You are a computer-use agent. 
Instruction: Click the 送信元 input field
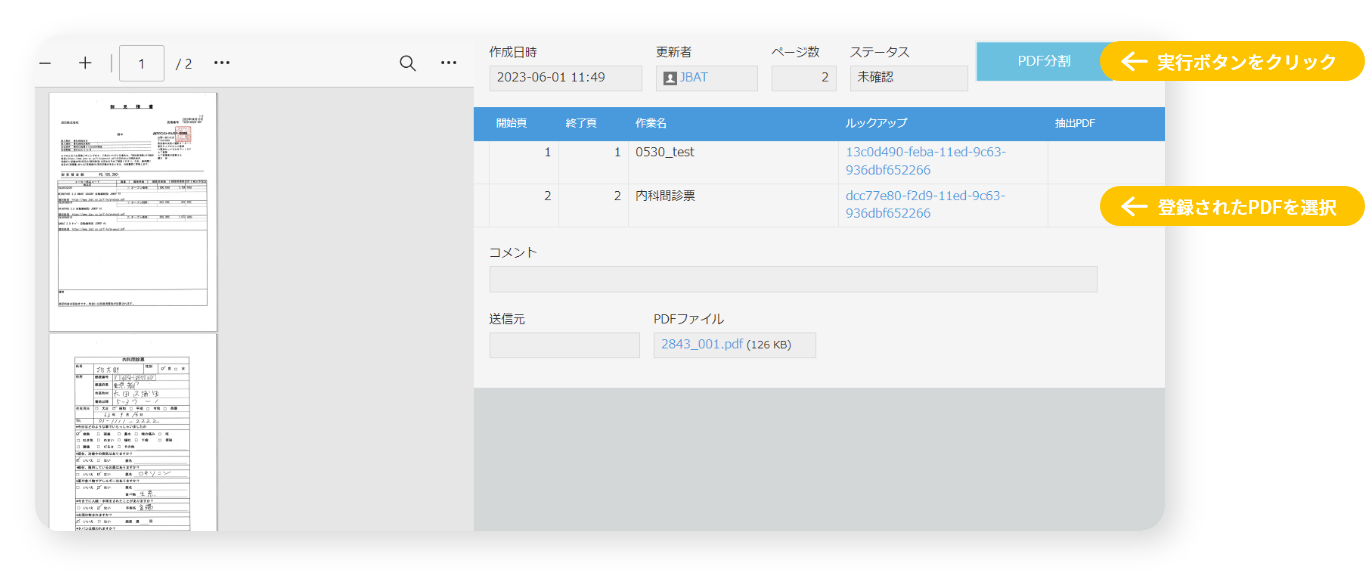(x=564, y=345)
